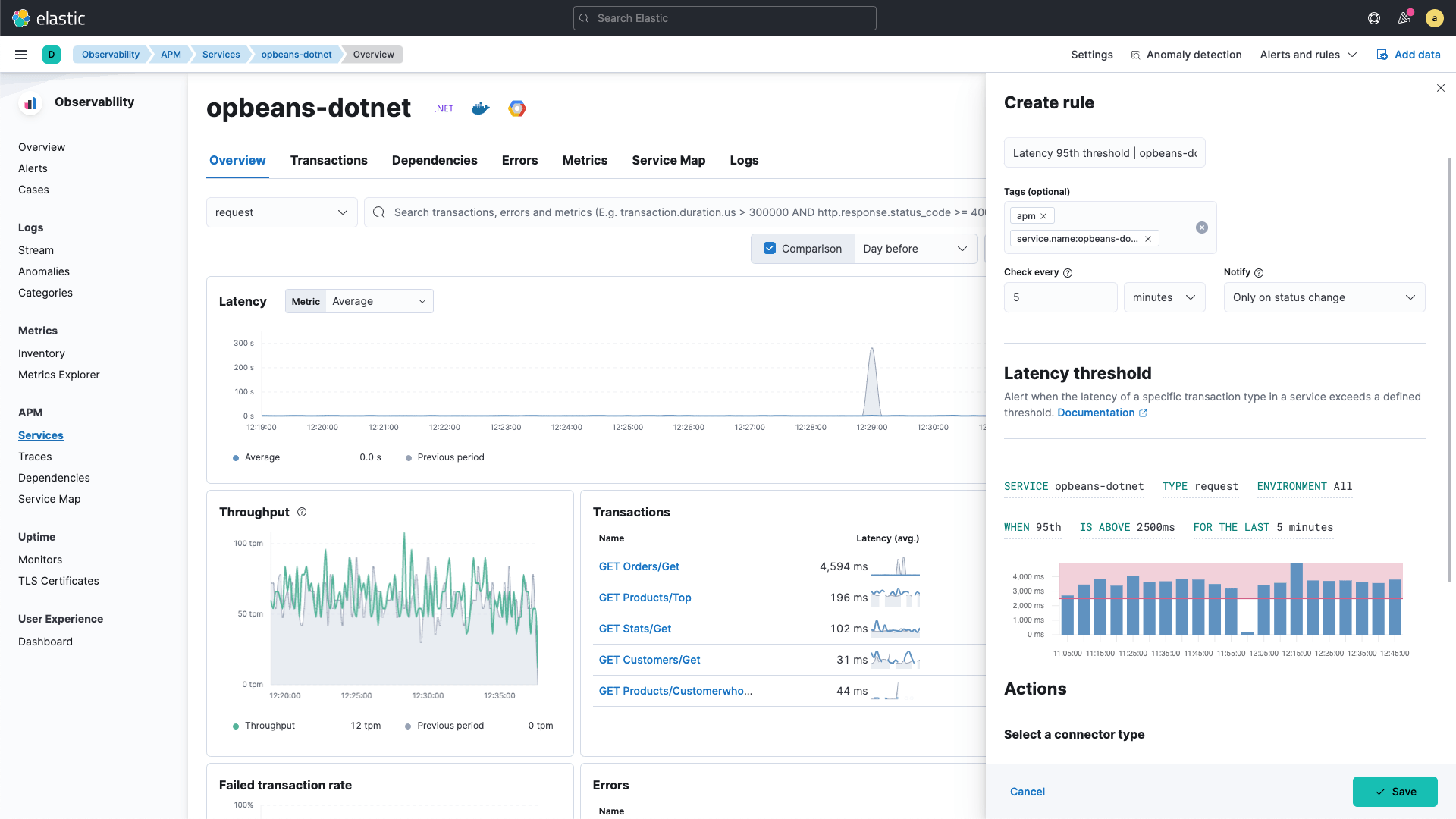Open Alerts in the sidebar
The image size is (1456, 819).
pyautogui.click(x=33, y=168)
